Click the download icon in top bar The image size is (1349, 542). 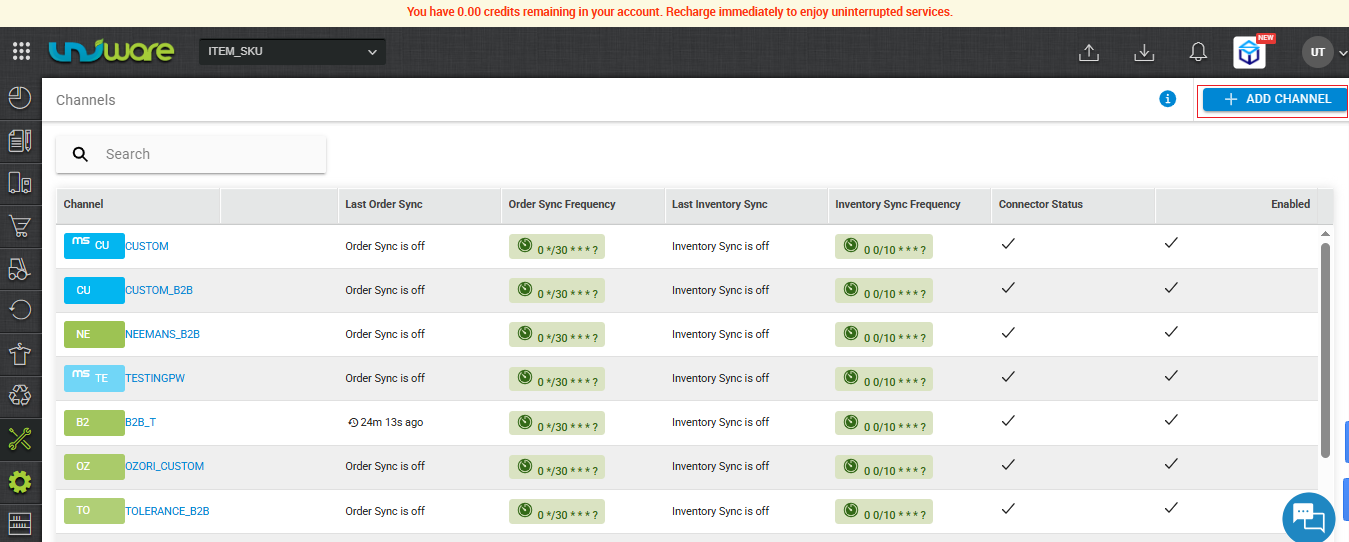(x=1145, y=53)
